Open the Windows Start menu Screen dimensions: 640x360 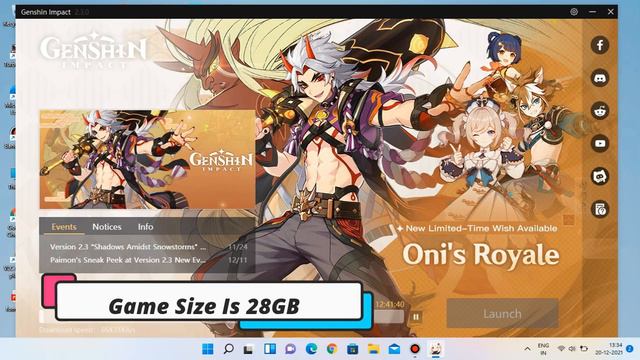point(208,349)
